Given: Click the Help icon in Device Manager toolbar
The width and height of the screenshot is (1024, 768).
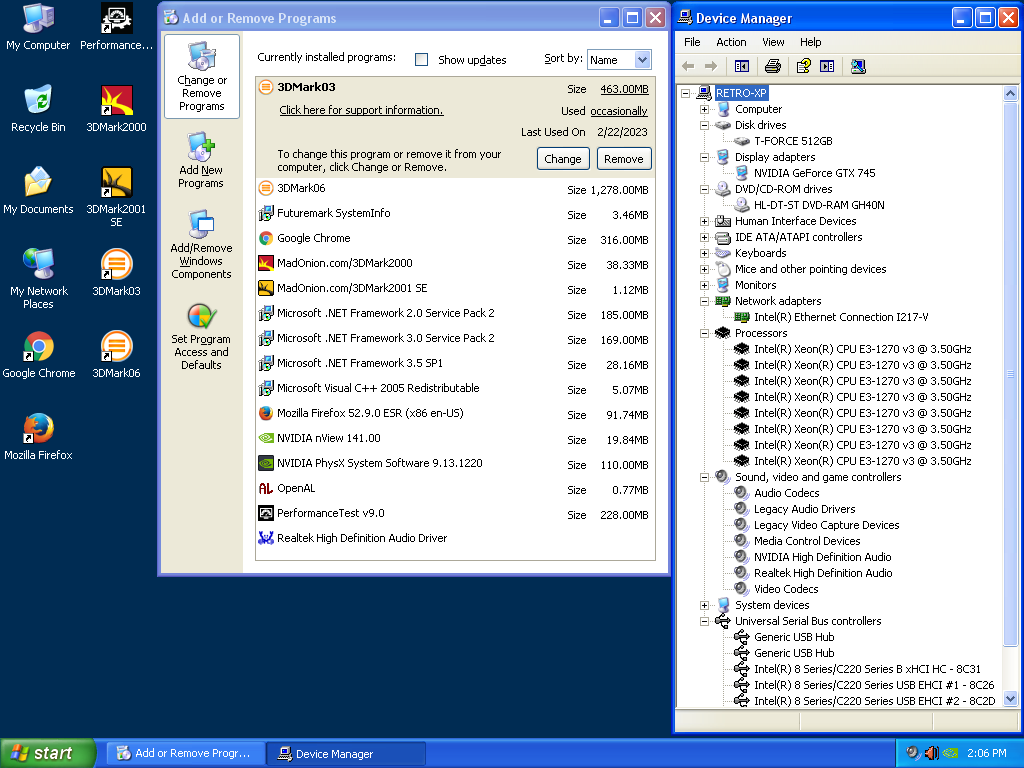Looking at the screenshot, I should tap(803, 66).
